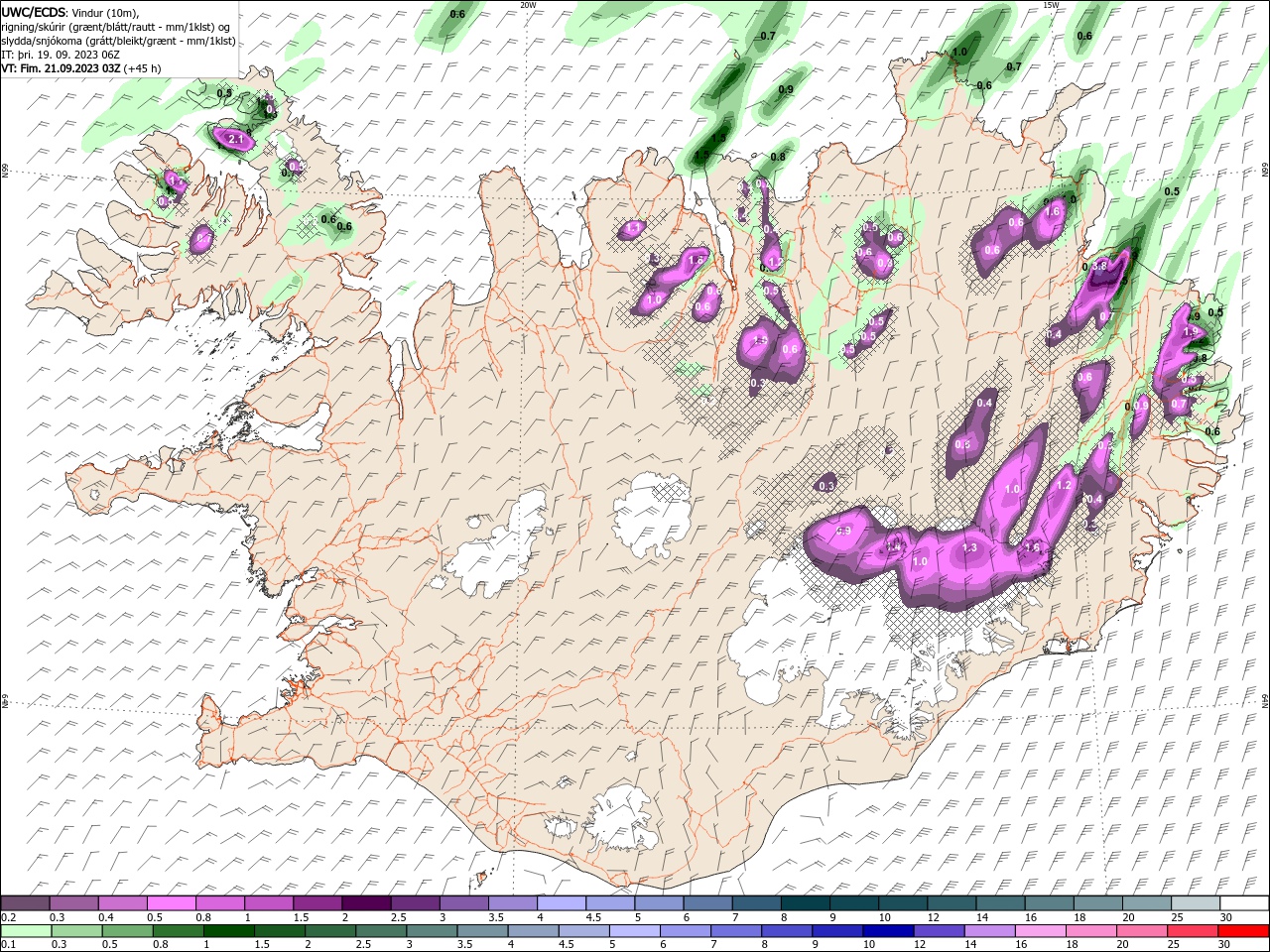Click the 30 label on the upper legend
The height and width of the screenshot is (952, 1270).
(x=1226, y=917)
